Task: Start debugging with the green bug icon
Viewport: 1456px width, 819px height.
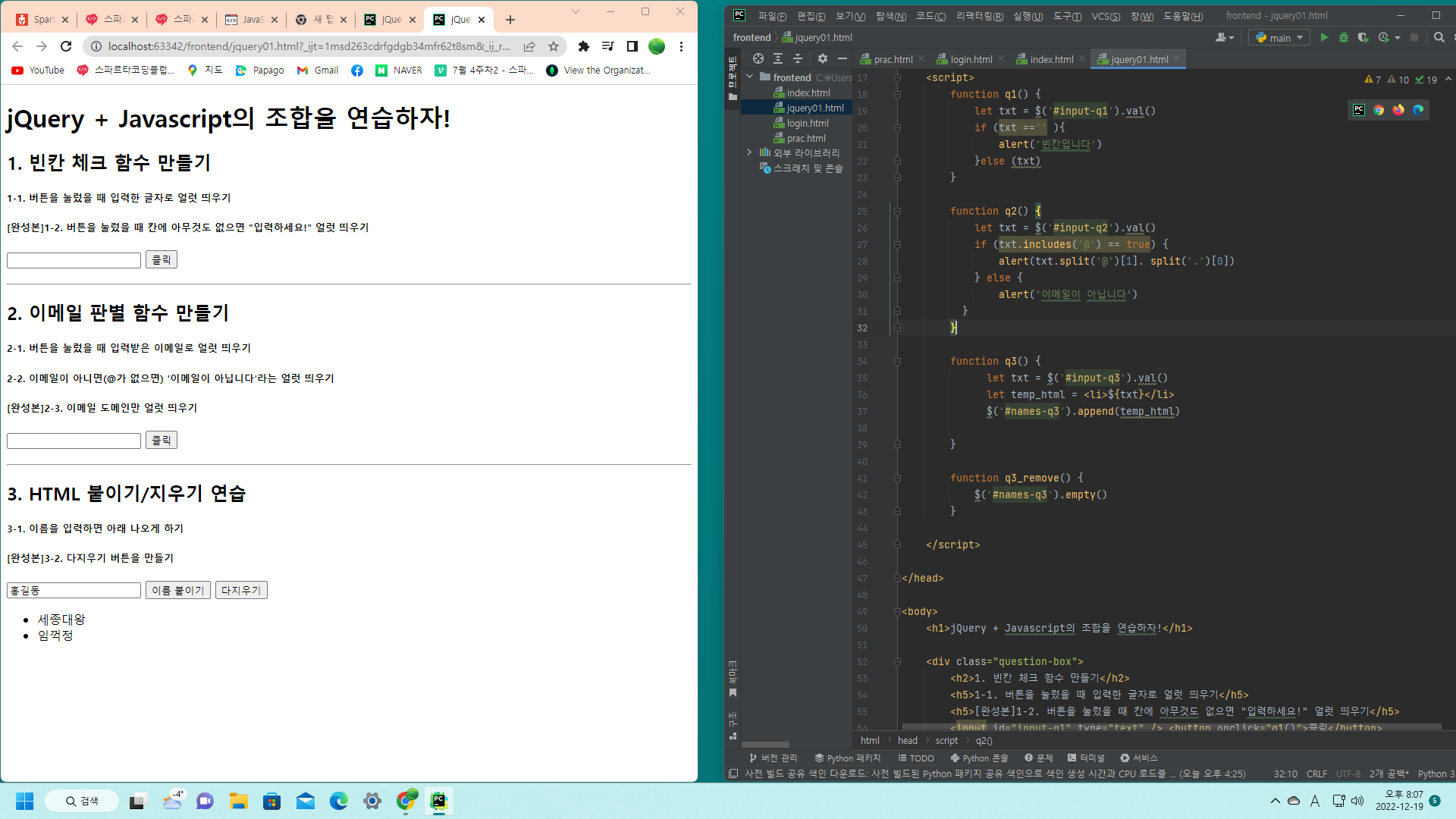Action: tap(1344, 37)
